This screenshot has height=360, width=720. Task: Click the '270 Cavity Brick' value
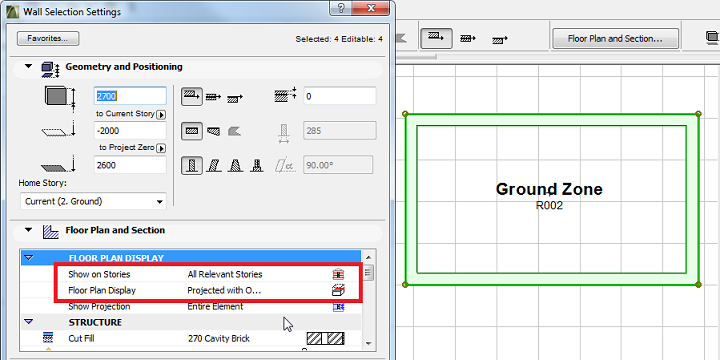[219, 338]
